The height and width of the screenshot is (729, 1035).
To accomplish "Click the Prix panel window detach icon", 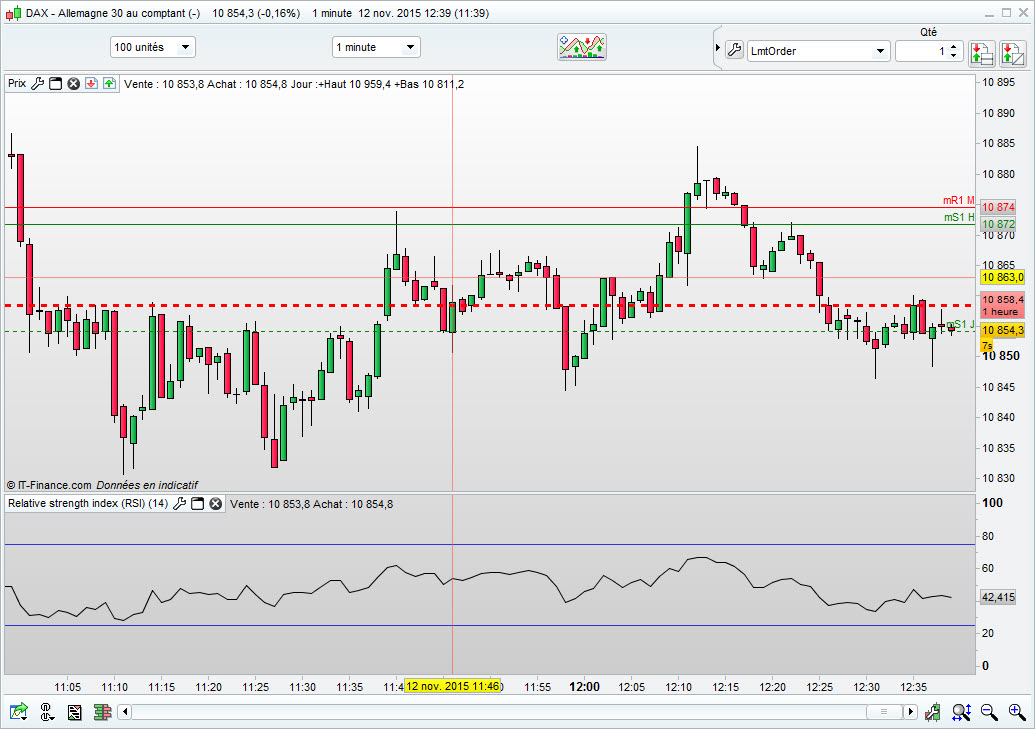I will [55, 83].
